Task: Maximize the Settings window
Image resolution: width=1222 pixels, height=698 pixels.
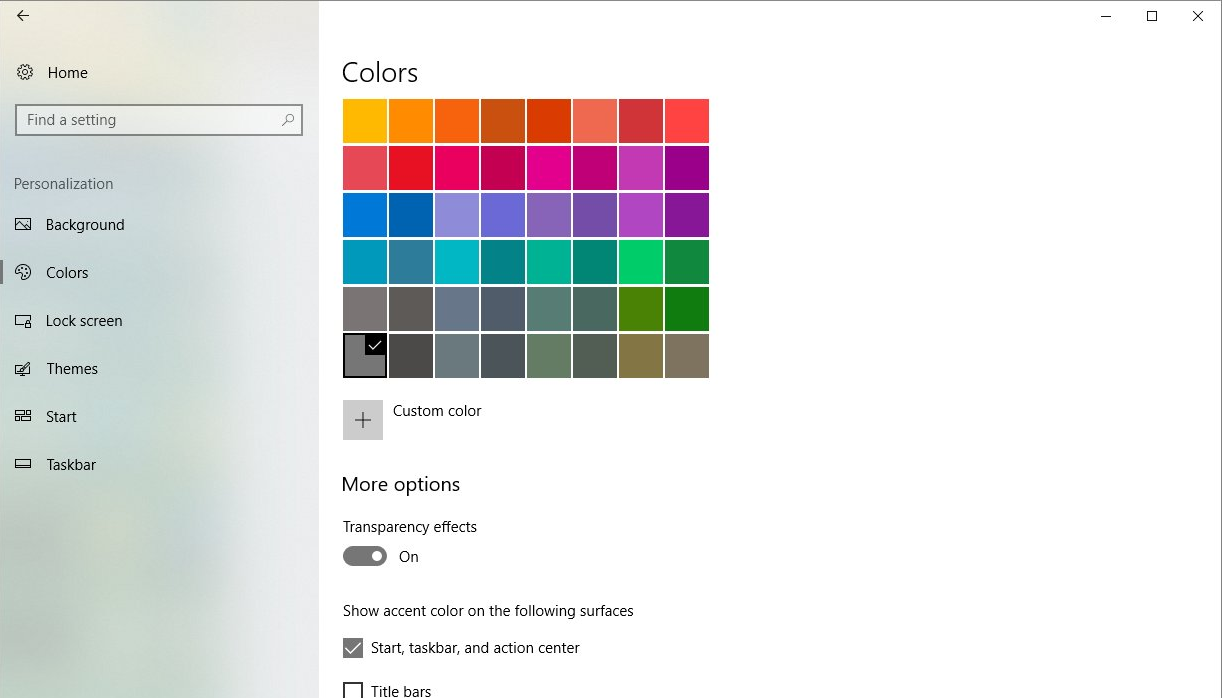Action: [x=1152, y=16]
